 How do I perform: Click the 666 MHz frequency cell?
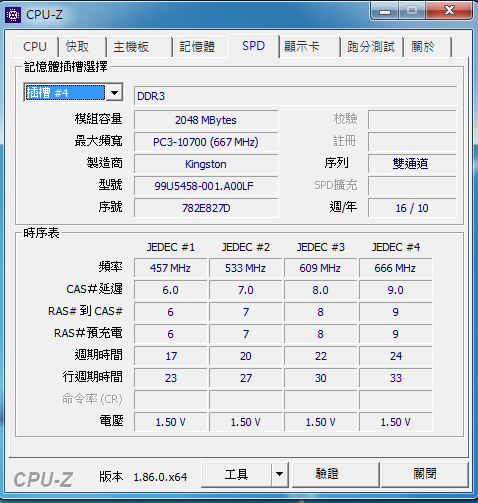(x=395, y=268)
